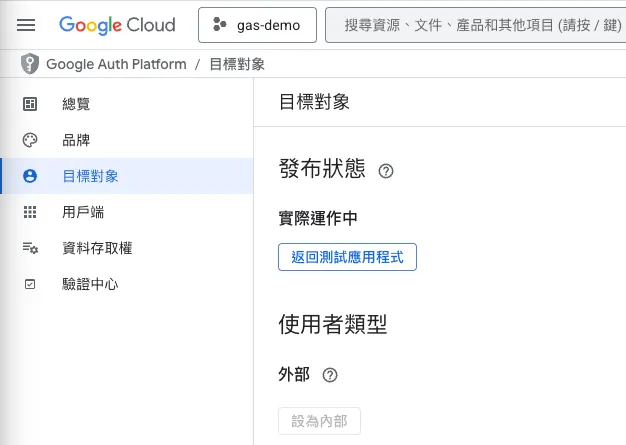The width and height of the screenshot is (626, 445).
Task: Click the 品牌 palette icon
Action: [30, 140]
